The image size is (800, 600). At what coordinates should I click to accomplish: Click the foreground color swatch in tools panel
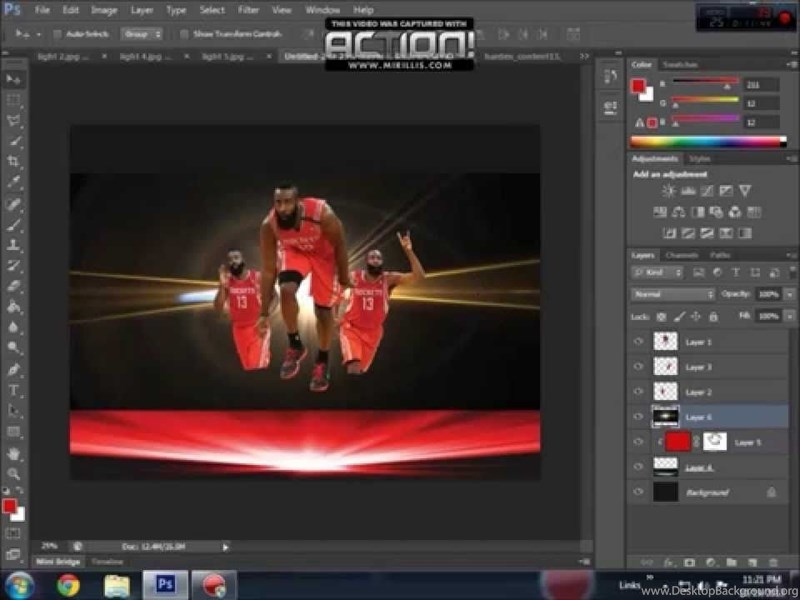coord(10,507)
